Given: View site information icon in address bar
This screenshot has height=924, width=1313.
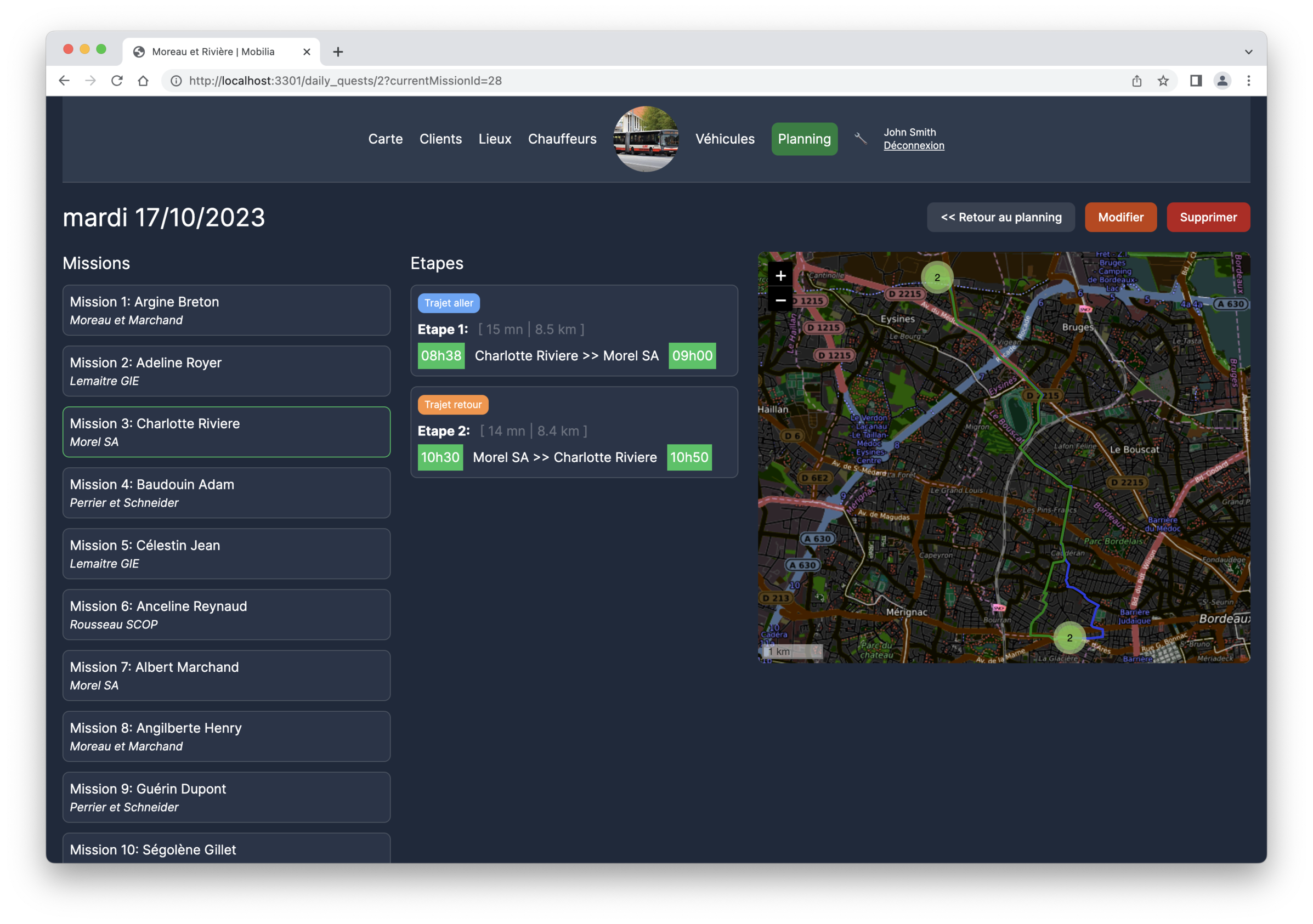Looking at the screenshot, I should pos(176,81).
